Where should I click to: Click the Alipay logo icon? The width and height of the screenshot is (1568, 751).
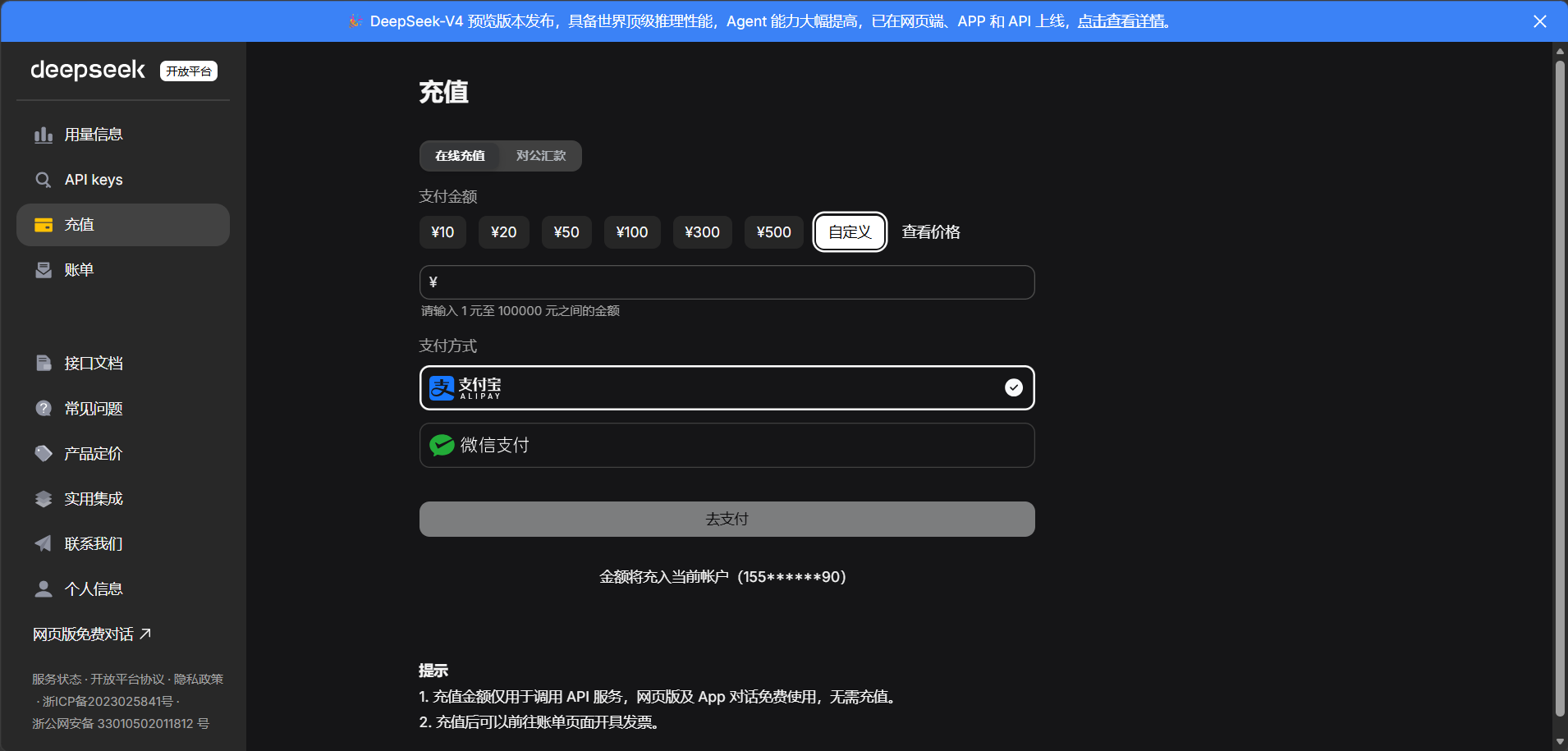[x=442, y=387]
